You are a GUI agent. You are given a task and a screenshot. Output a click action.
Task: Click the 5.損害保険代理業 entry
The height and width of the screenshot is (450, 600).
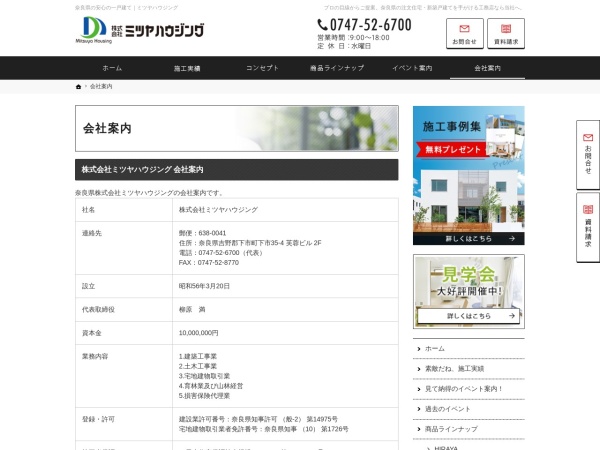204,396
